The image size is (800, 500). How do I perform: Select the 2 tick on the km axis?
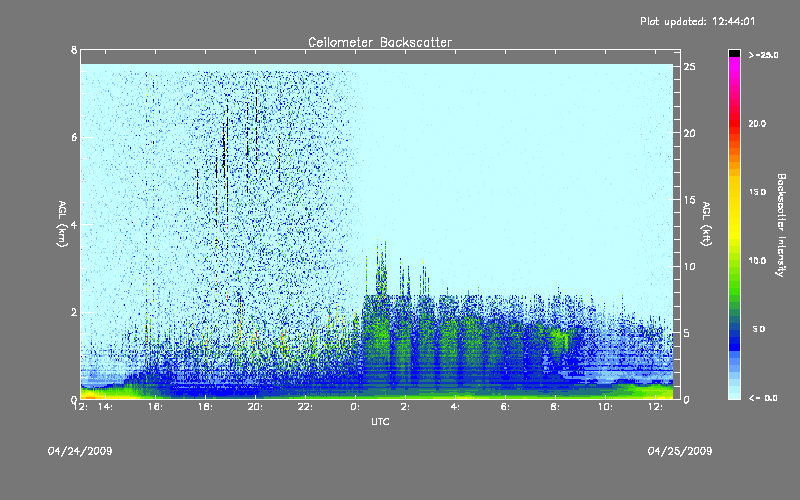(x=74, y=312)
